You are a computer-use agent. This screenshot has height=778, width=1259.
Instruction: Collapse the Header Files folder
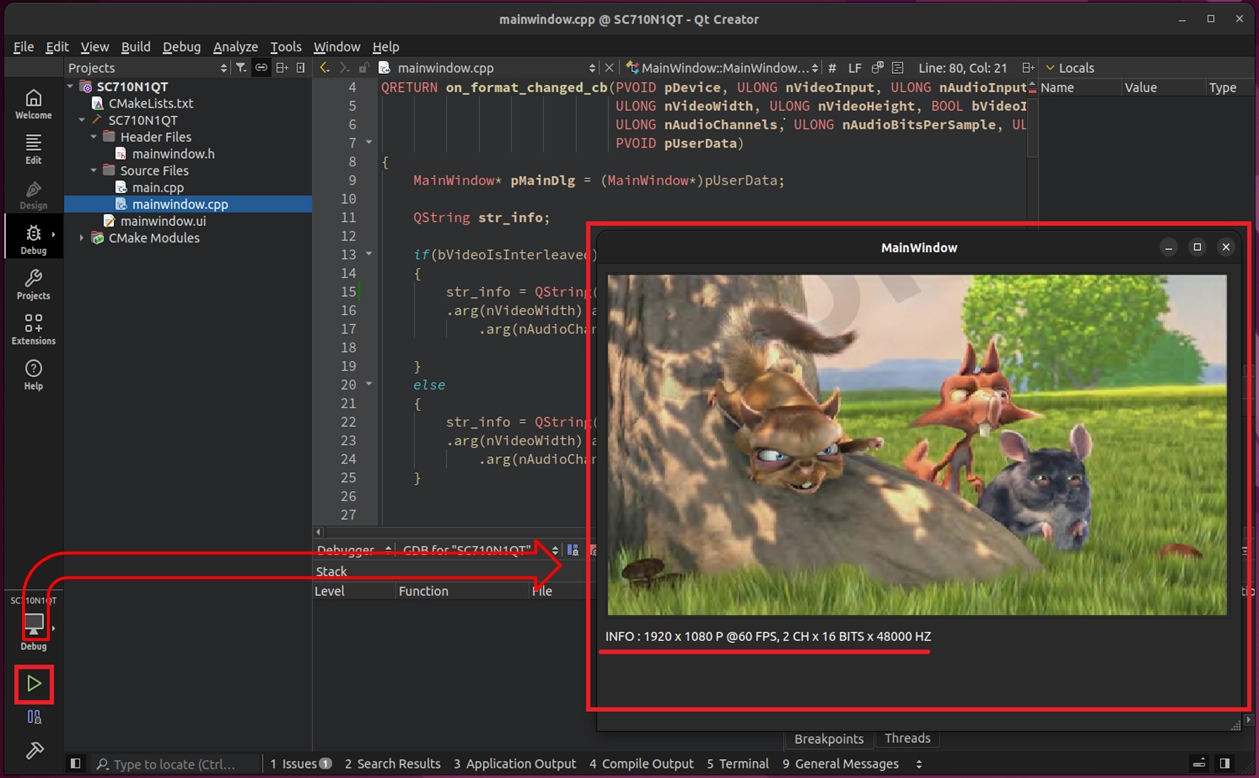pos(95,137)
